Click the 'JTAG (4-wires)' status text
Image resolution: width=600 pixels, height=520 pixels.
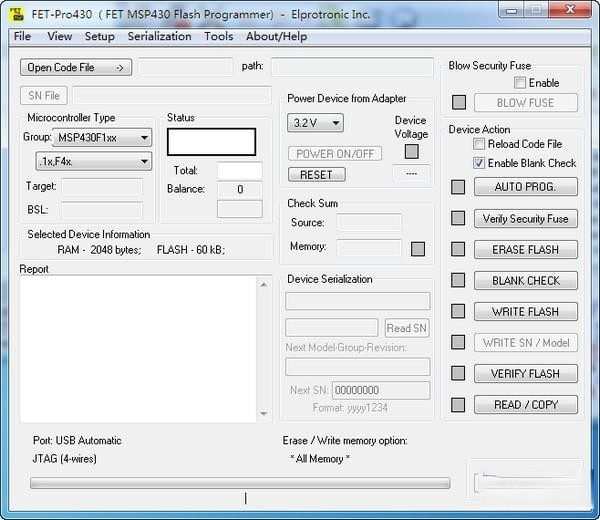[64, 458]
